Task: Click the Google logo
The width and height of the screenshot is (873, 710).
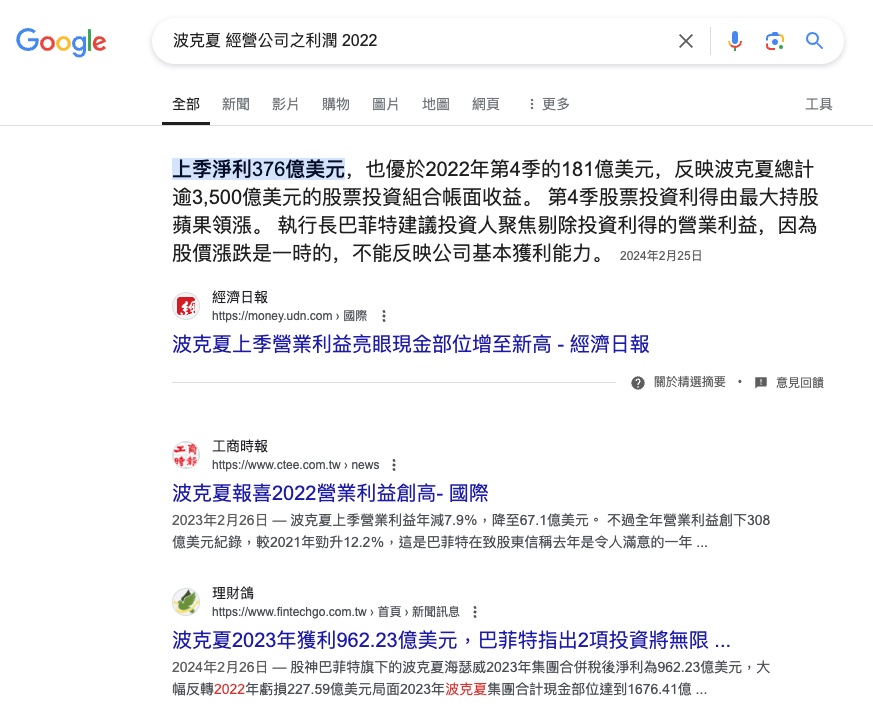Action: [x=61, y=42]
